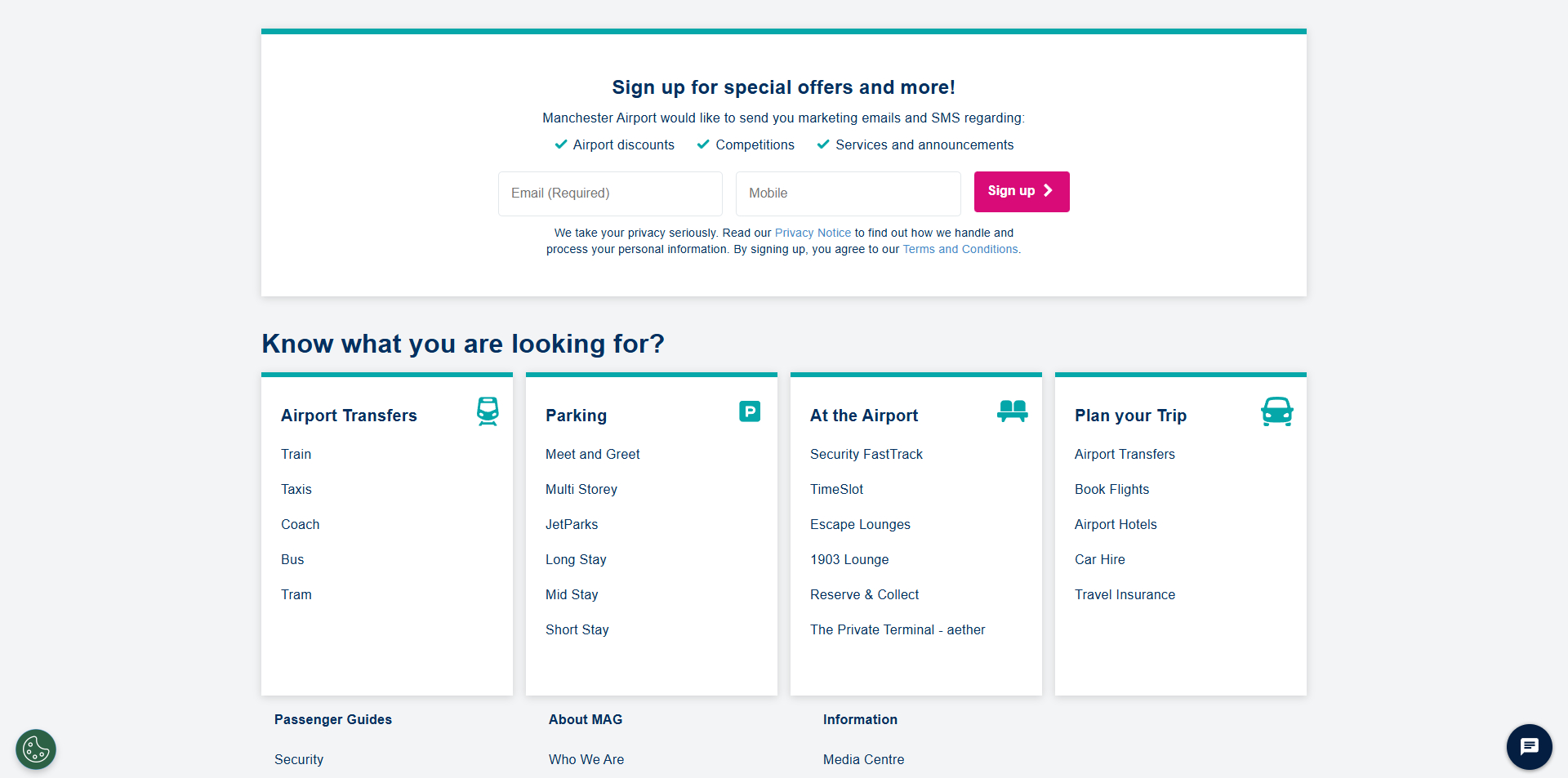1568x778 pixels.
Task: Select Meet and Greet under Parking
Action: 592,454
